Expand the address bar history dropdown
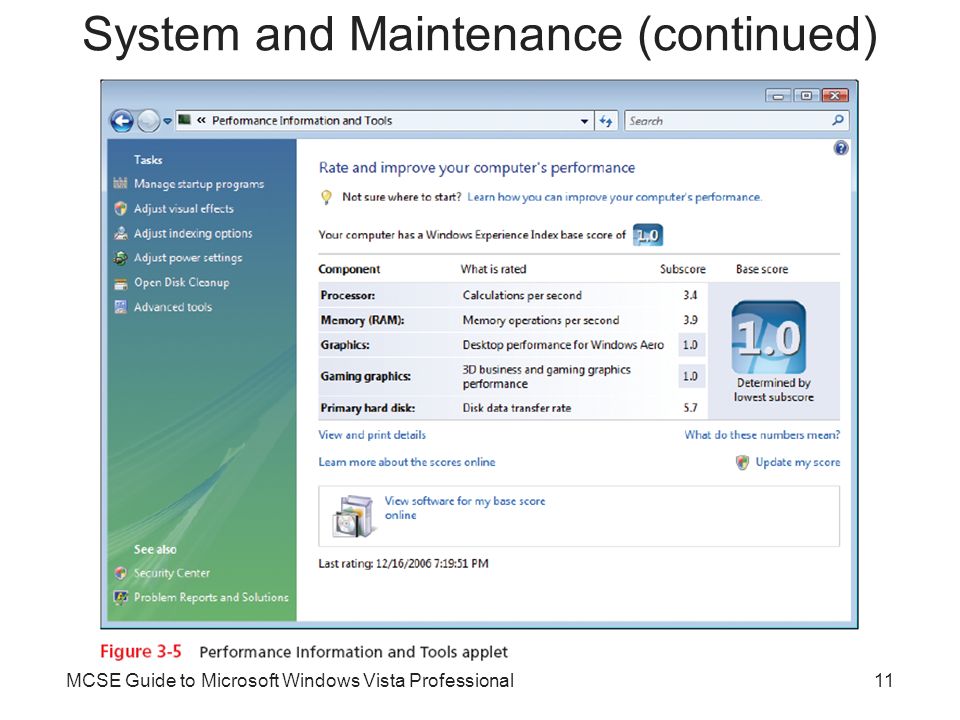The image size is (960, 720). (x=584, y=121)
